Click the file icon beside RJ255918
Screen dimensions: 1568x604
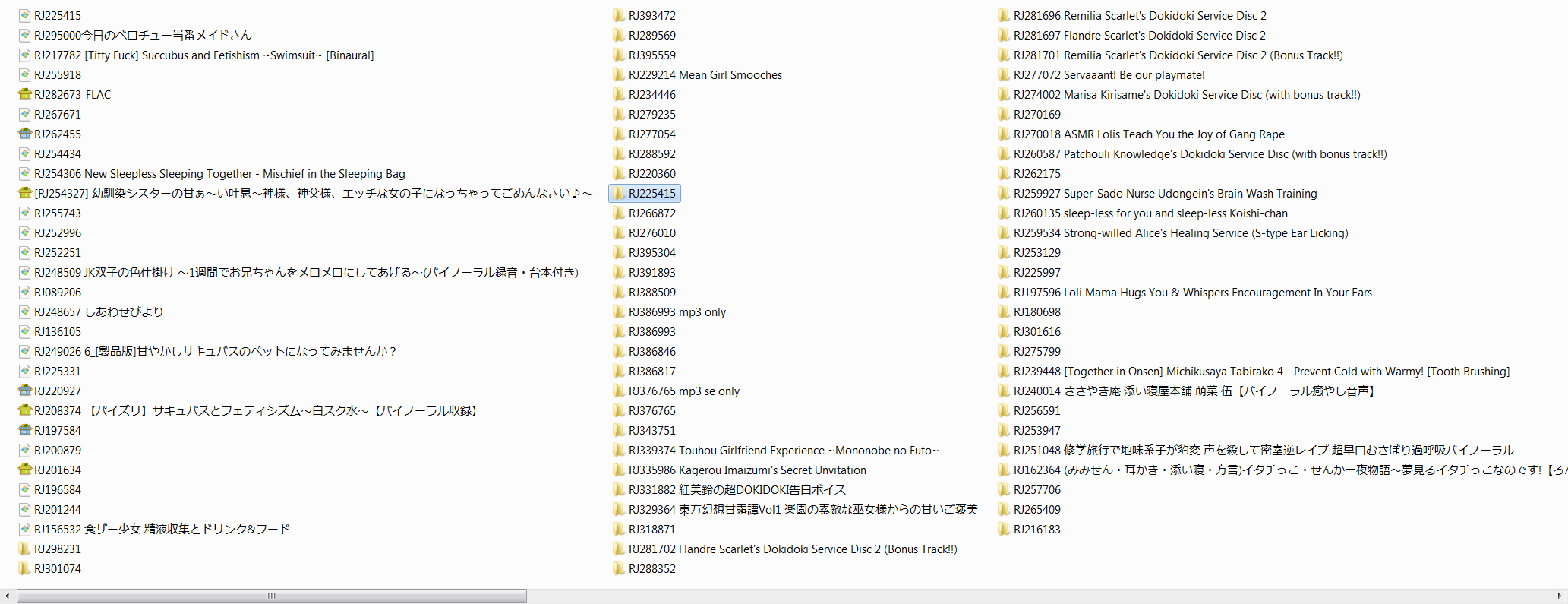pyautogui.click(x=24, y=75)
